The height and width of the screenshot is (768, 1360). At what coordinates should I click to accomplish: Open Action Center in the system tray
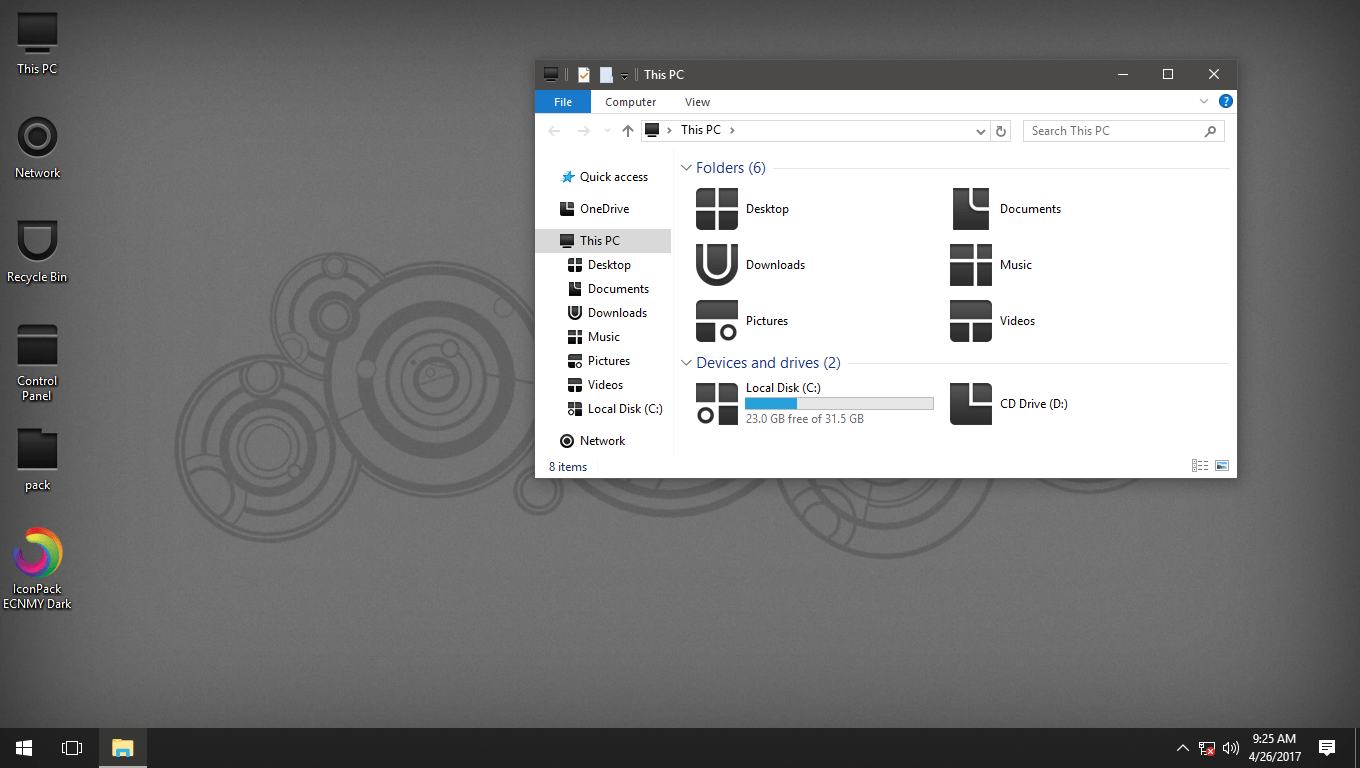(x=1327, y=747)
